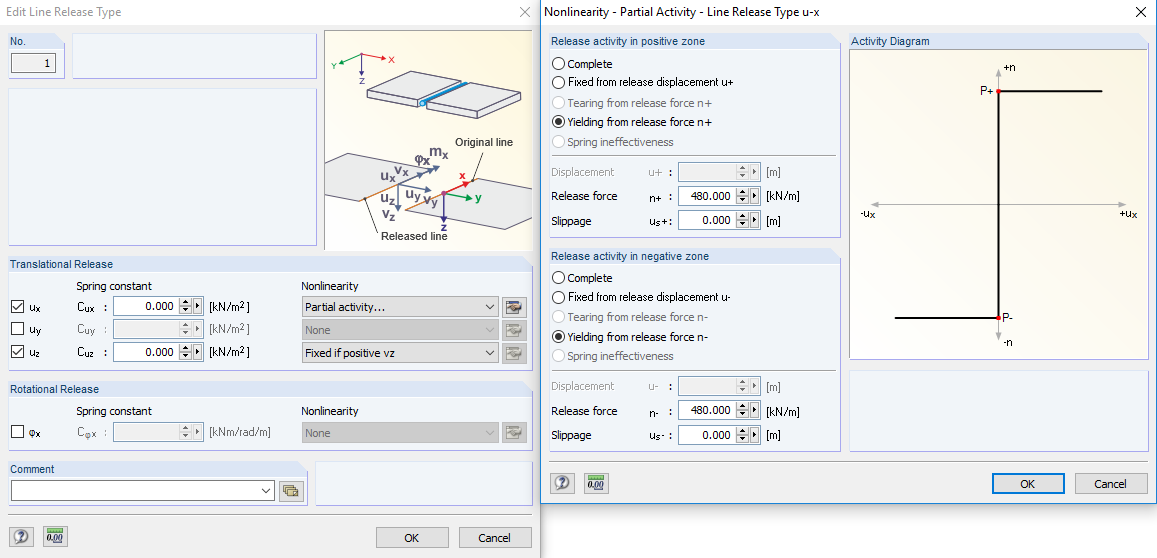Enable the uy translational release checkbox

click(17, 329)
